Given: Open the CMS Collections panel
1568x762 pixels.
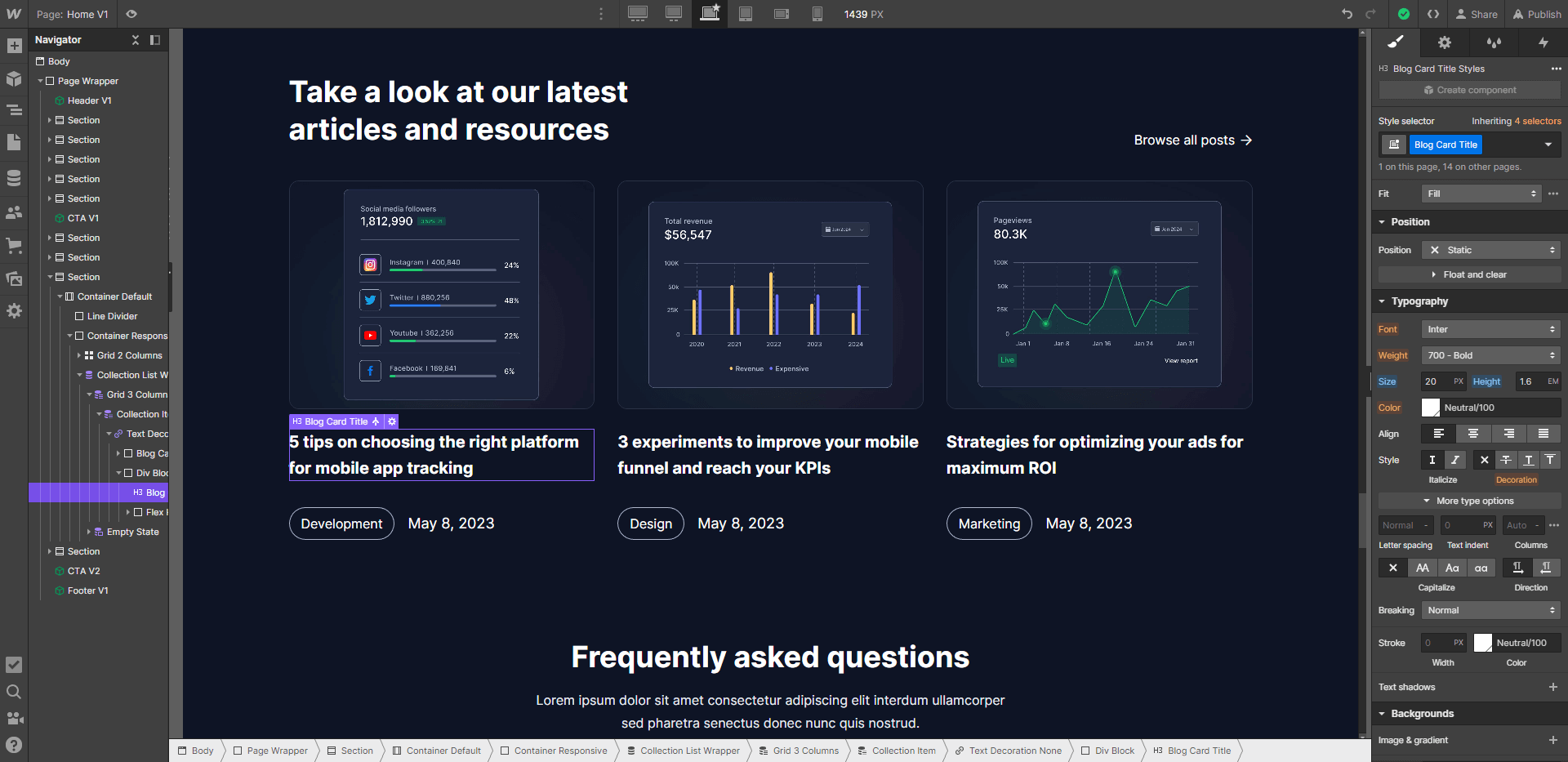Looking at the screenshot, I should coord(13,177).
